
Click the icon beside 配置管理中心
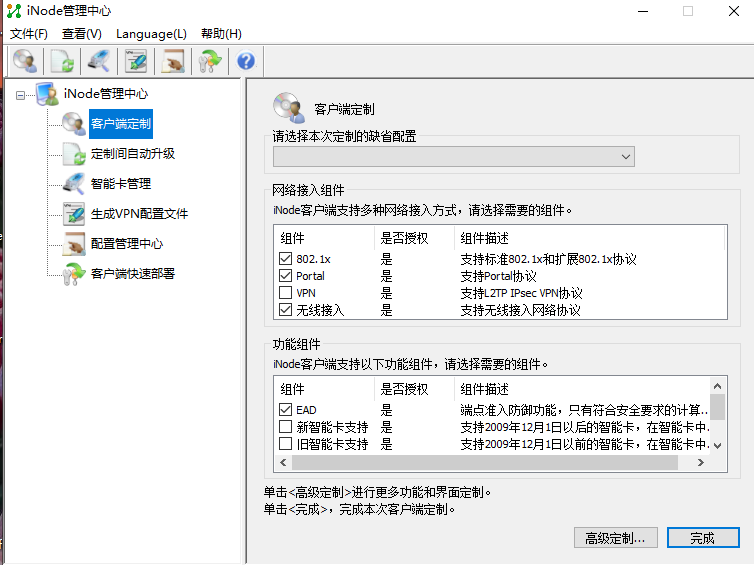[x=74, y=244]
